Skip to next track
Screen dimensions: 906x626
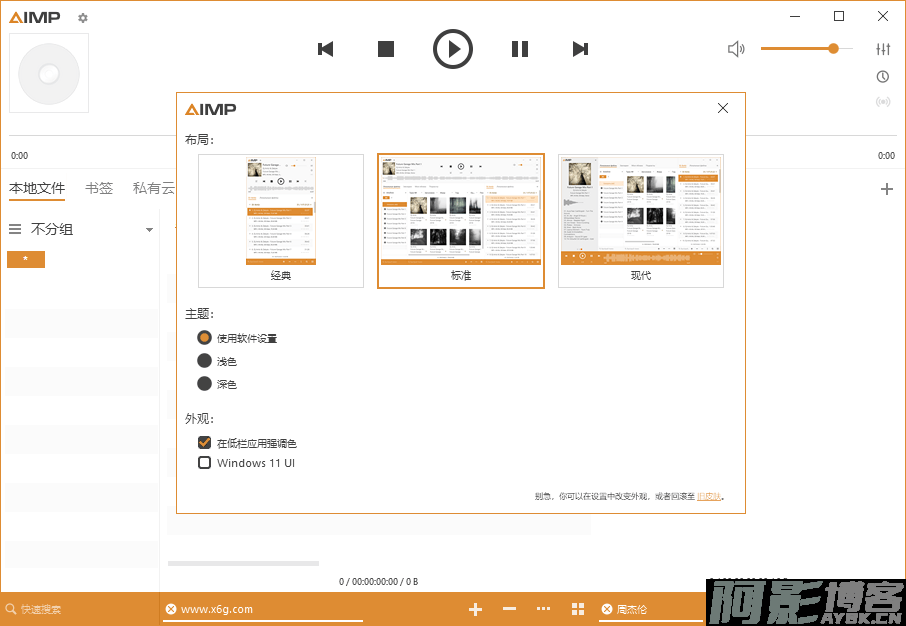(580, 49)
